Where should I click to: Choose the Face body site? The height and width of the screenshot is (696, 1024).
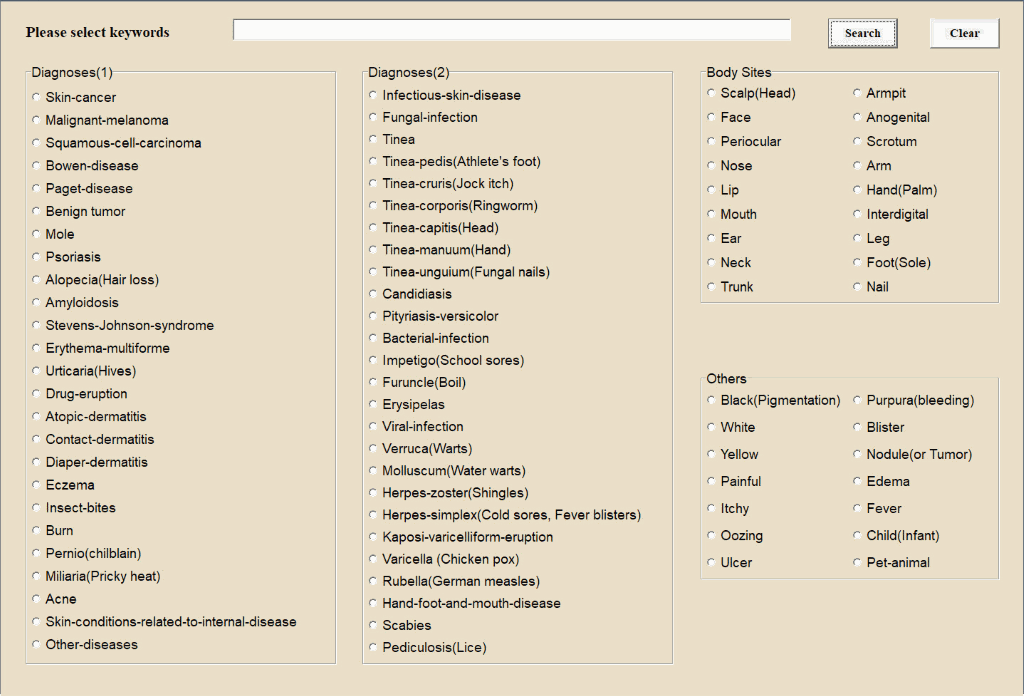tap(712, 117)
